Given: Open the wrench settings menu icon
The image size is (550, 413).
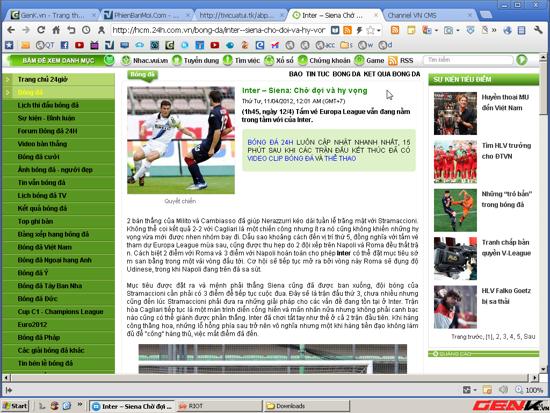Looking at the screenshot, I should (538, 30).
